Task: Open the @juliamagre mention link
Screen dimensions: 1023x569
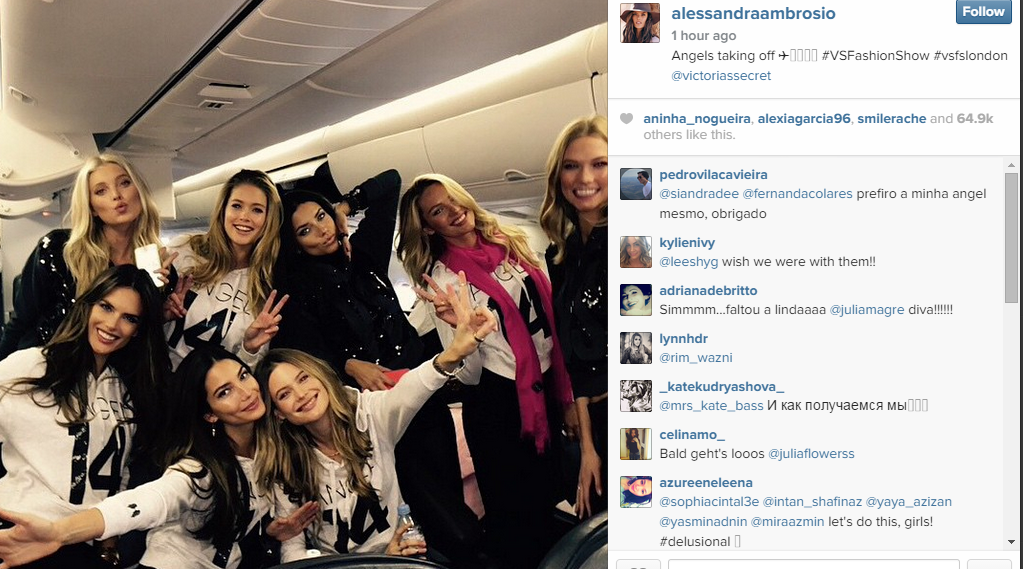Action: click(866, 310)
